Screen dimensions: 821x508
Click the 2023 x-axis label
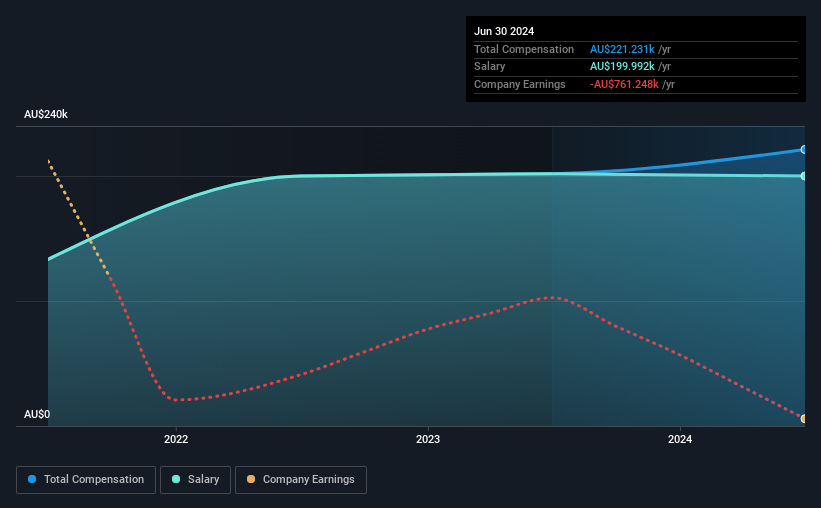[x=428, y=439]
